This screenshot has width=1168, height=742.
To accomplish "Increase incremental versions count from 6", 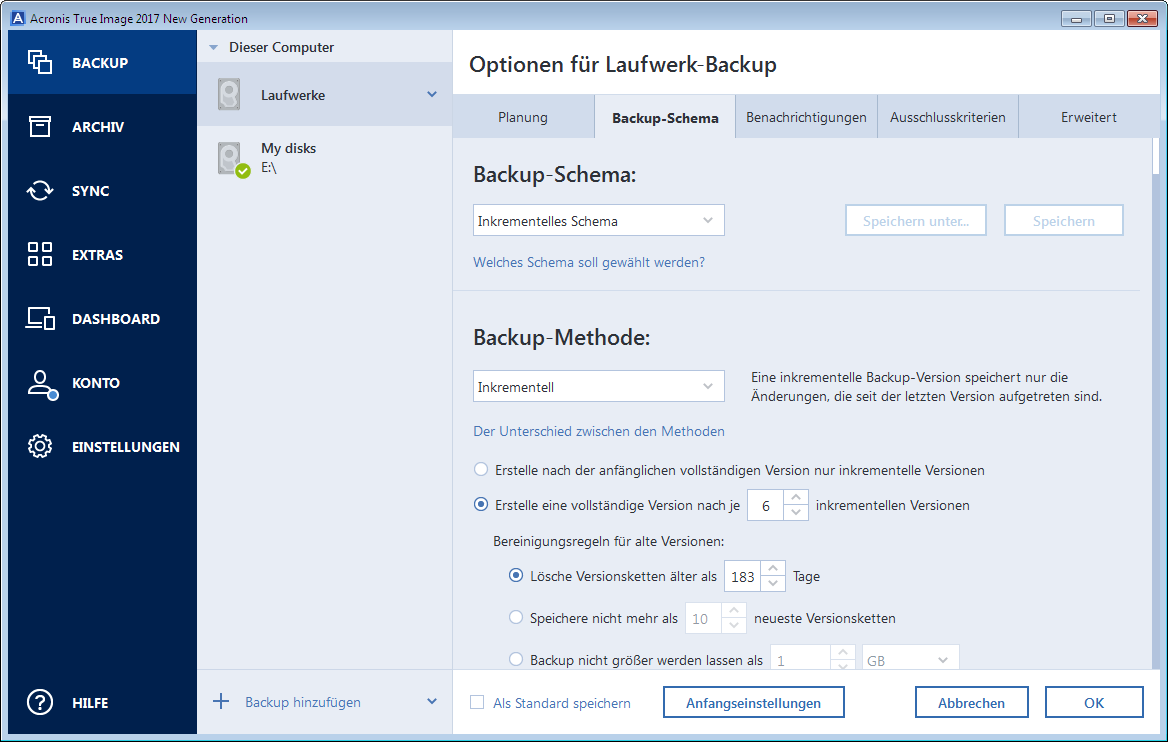I will 796,497.
